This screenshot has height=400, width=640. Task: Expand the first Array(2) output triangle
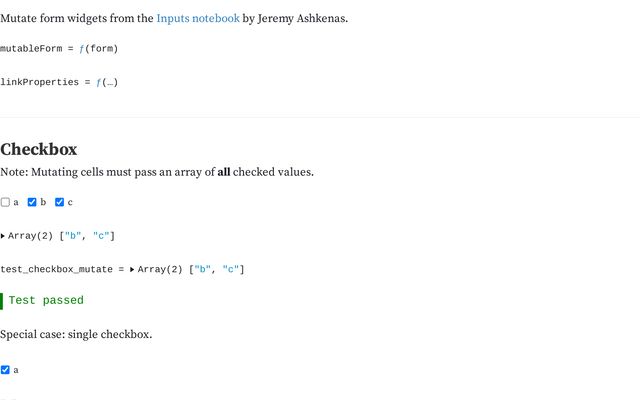pyautogui.click(x=3, y=236)
